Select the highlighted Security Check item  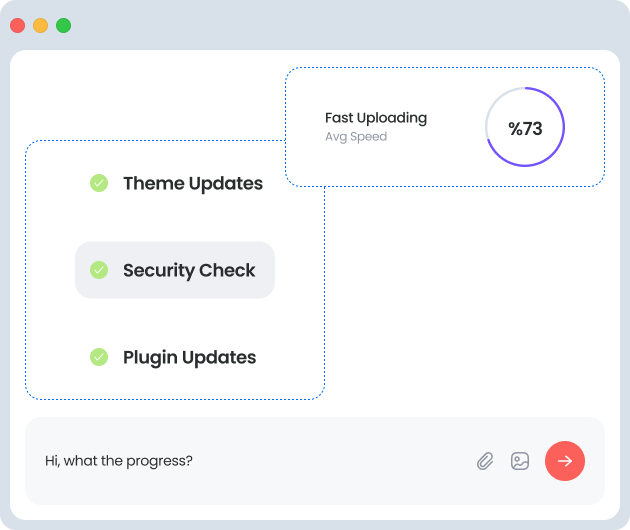(189, 270)
